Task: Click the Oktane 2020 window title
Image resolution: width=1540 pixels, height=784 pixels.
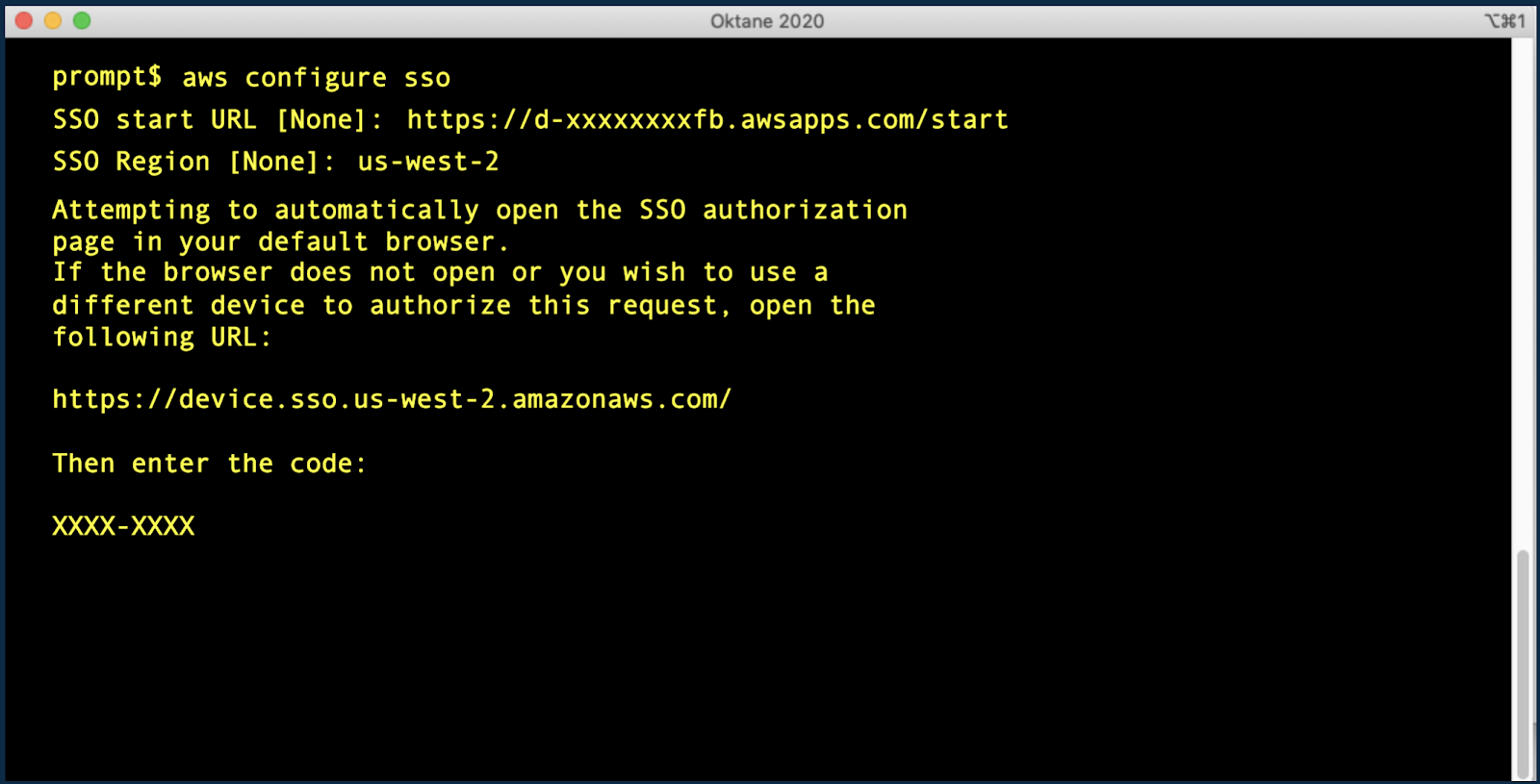Action: (768, 20)
